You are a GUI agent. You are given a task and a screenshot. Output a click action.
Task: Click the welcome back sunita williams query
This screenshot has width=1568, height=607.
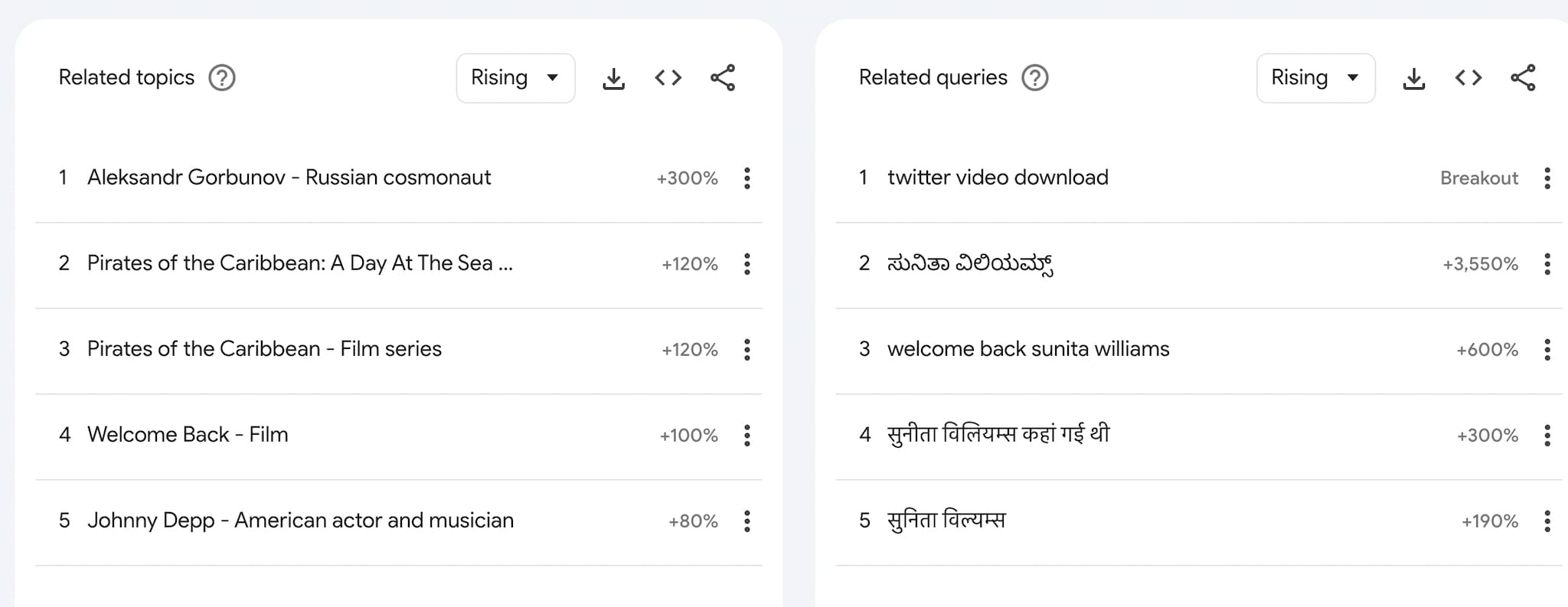click(1027, 349)
